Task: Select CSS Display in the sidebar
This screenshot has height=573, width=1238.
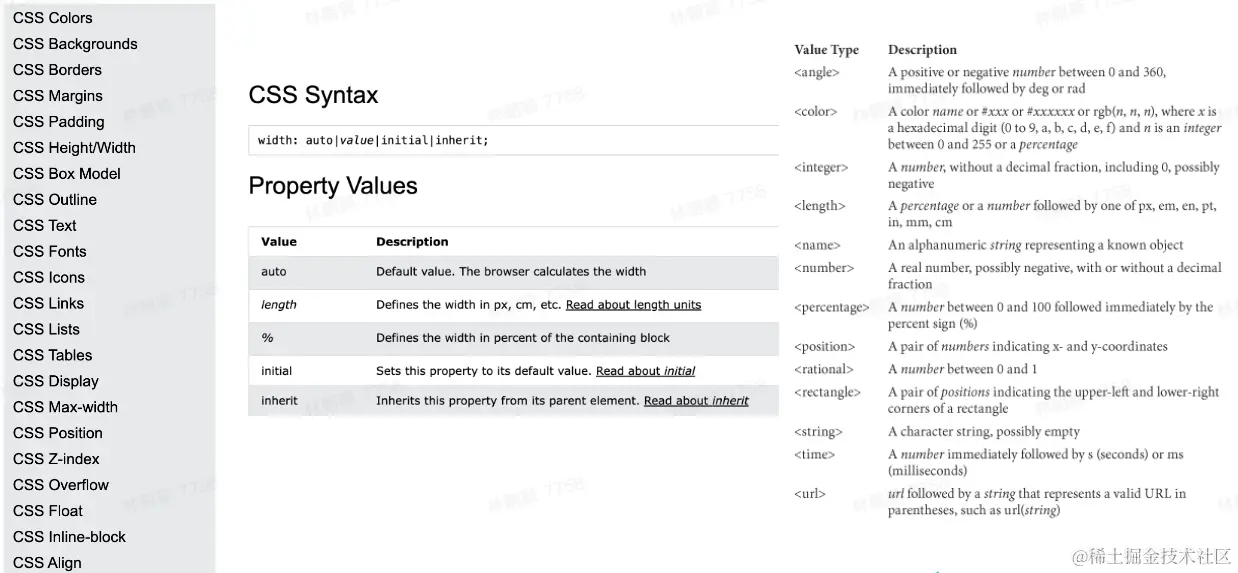Action: pos(56,382)
